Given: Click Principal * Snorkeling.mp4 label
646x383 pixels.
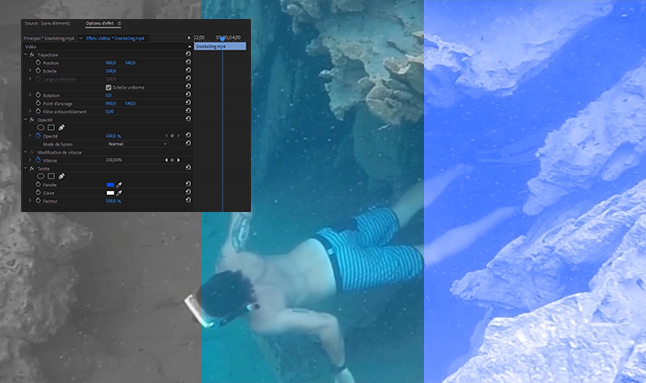Looking at the screenshot, I should point(49,38).
